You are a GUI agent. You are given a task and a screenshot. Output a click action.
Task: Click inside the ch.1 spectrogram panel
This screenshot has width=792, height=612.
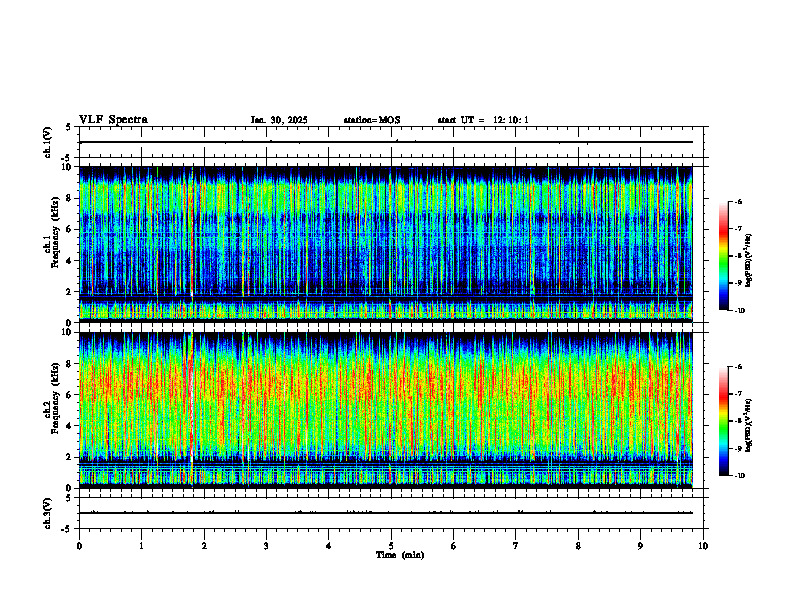386,244
